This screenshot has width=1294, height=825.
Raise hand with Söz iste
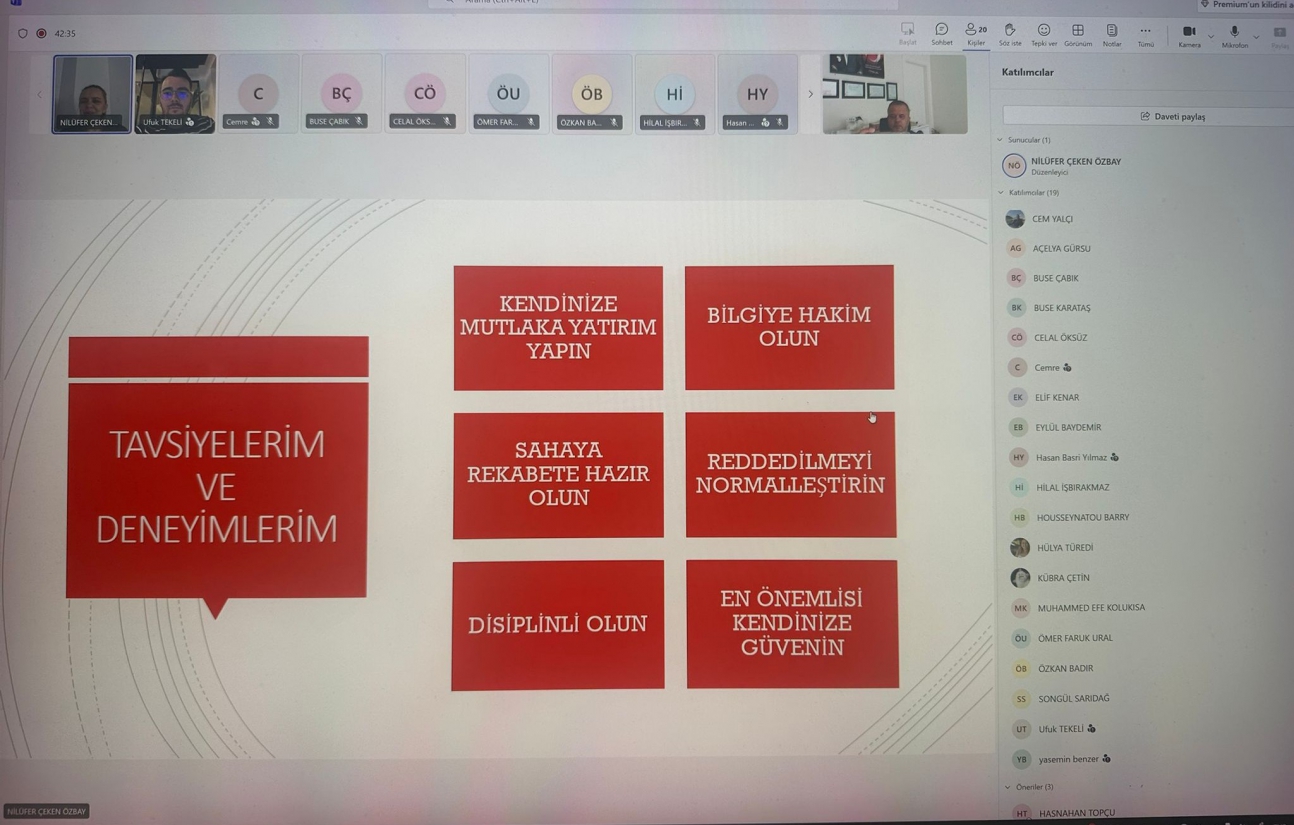click(1010, 33)
